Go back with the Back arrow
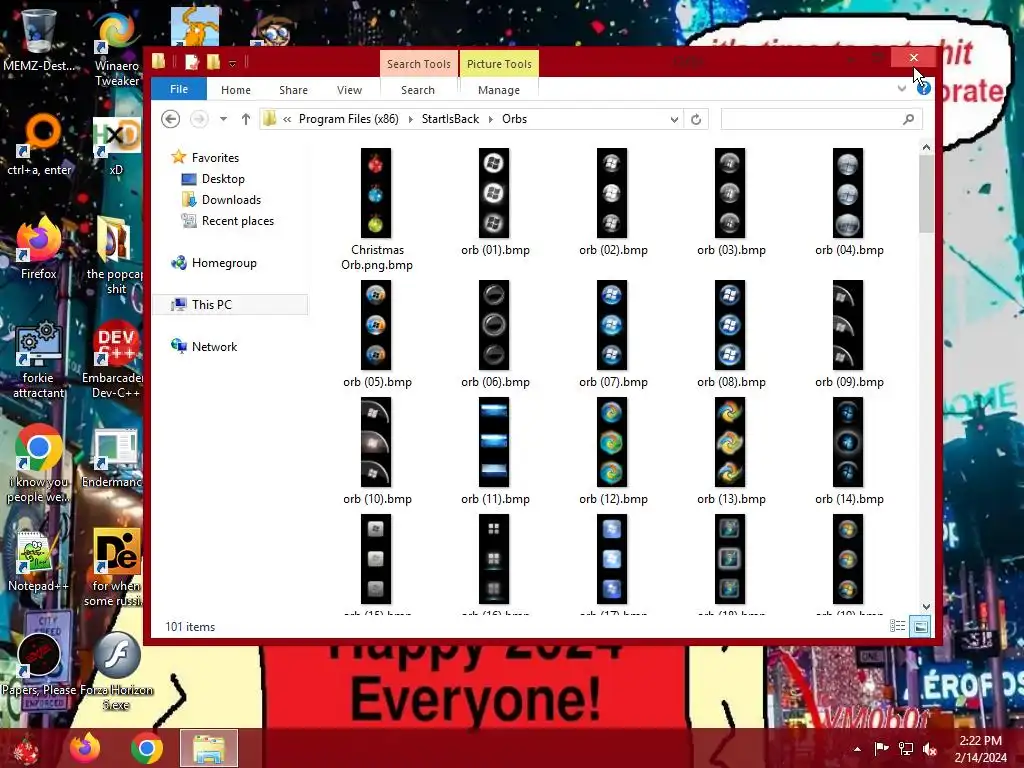The image size is (1024, 768). (170, 119)
